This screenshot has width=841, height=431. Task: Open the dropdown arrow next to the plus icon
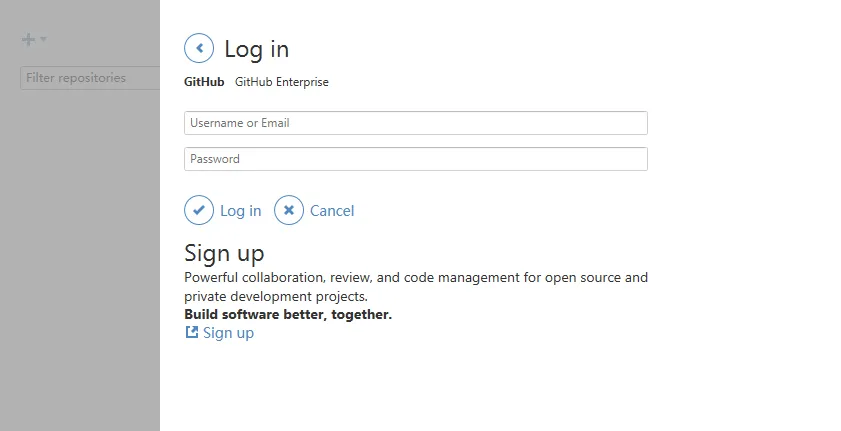tap(44, 40)
